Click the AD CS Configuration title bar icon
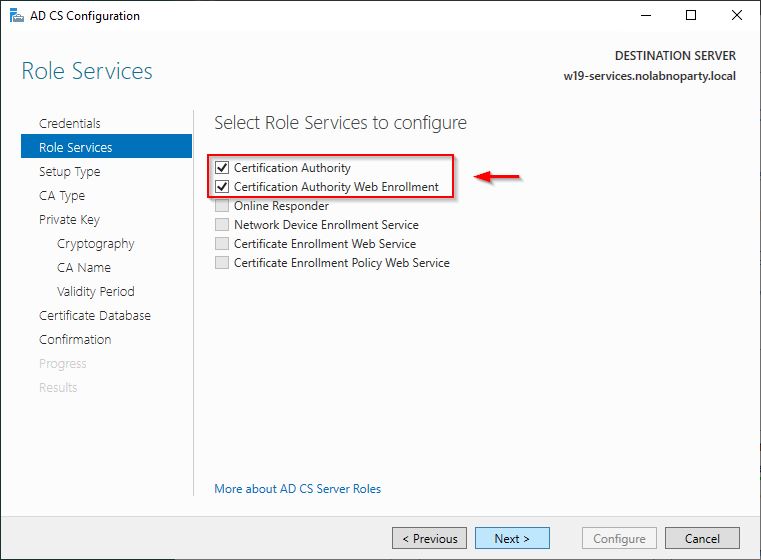This screenshot has width=761, height=560. (16, 16)
